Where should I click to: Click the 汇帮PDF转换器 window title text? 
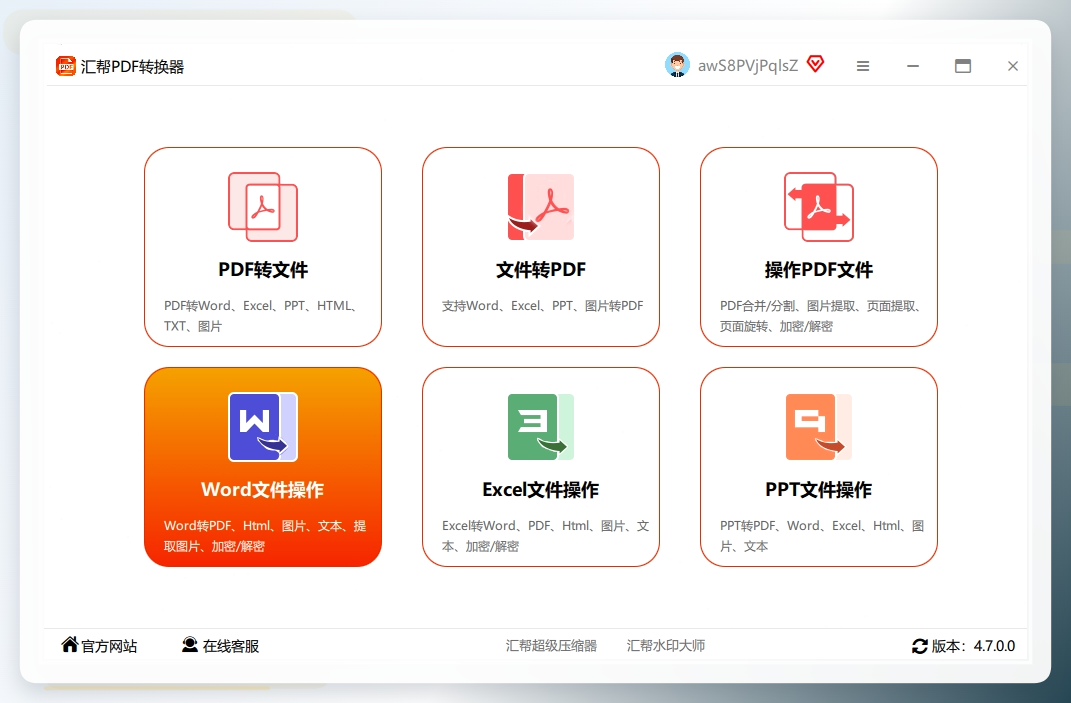[133, 66]
